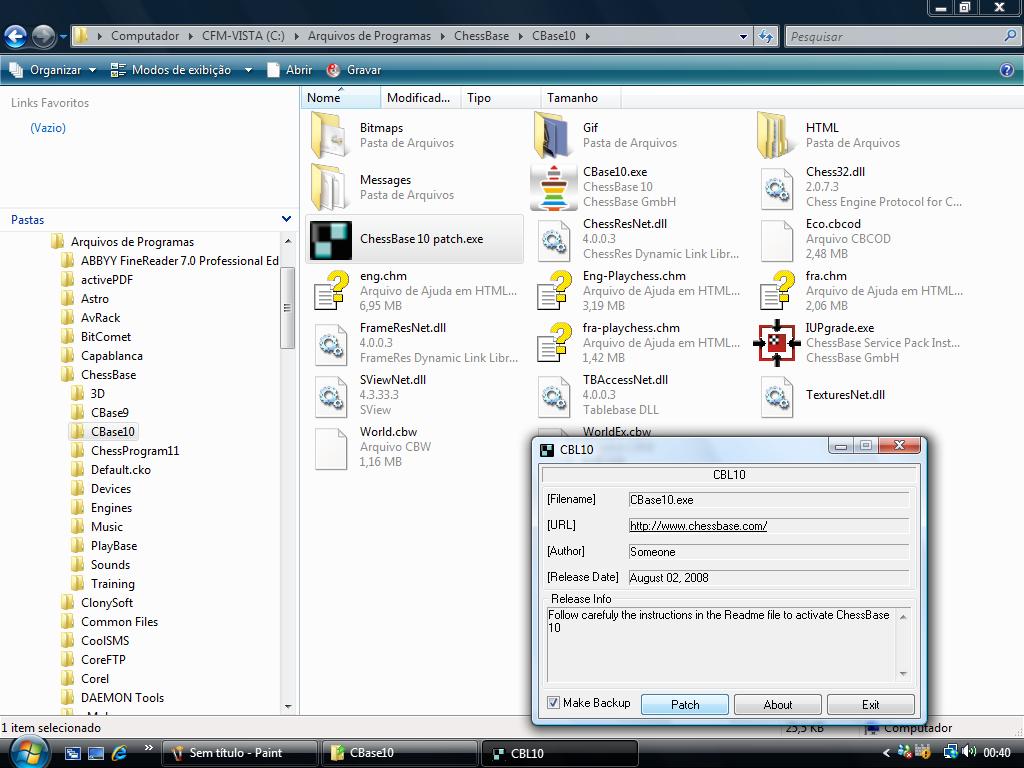Sort by the Tipo column header
1024x768 pixels.
pyautogui.click(x=500, y=98)
